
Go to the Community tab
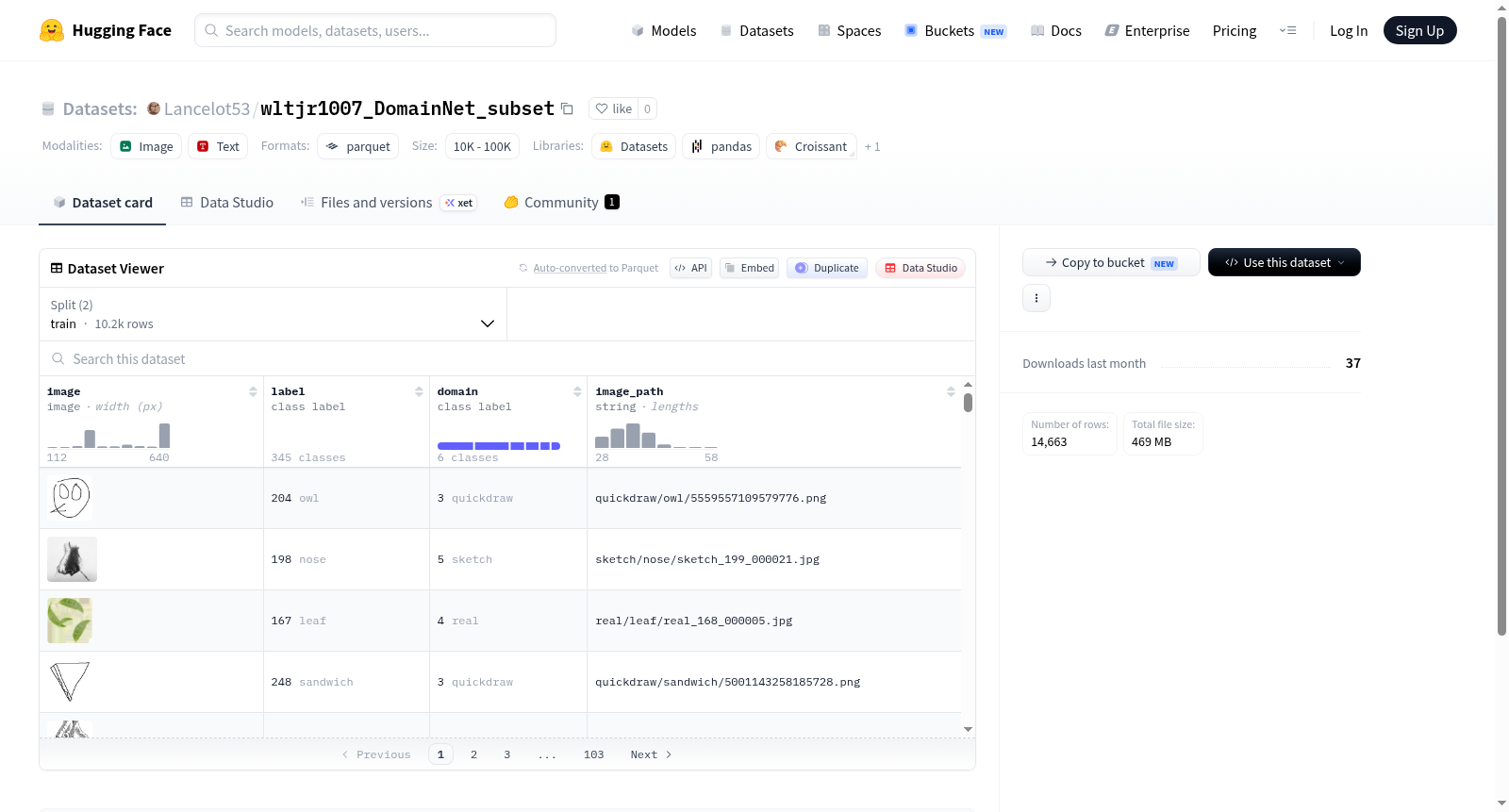tap(561, 203)
